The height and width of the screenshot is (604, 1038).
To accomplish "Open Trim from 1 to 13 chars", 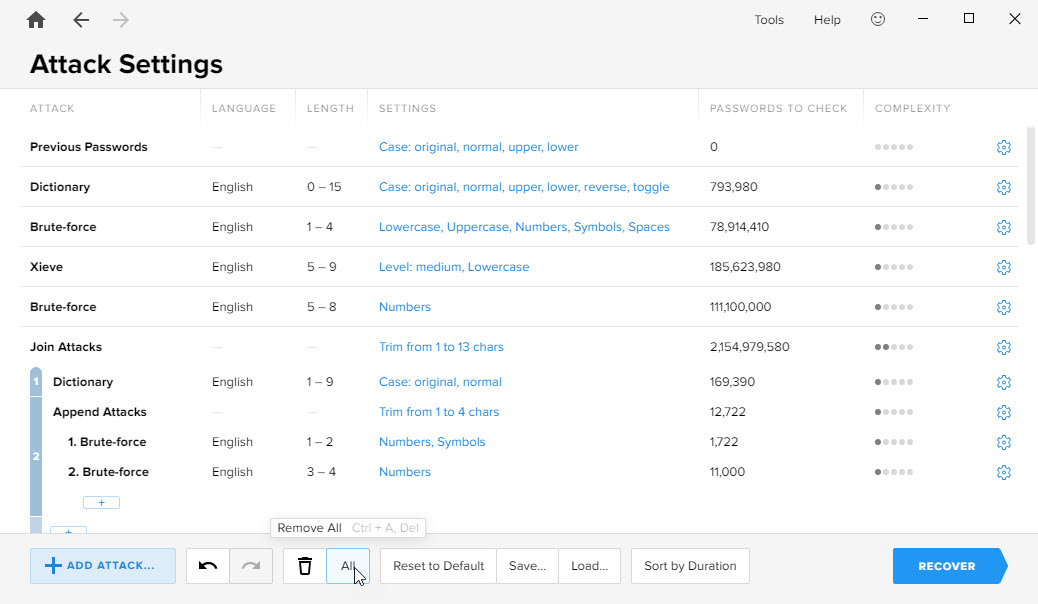I will pyautogui.click(x=441, y=347).
